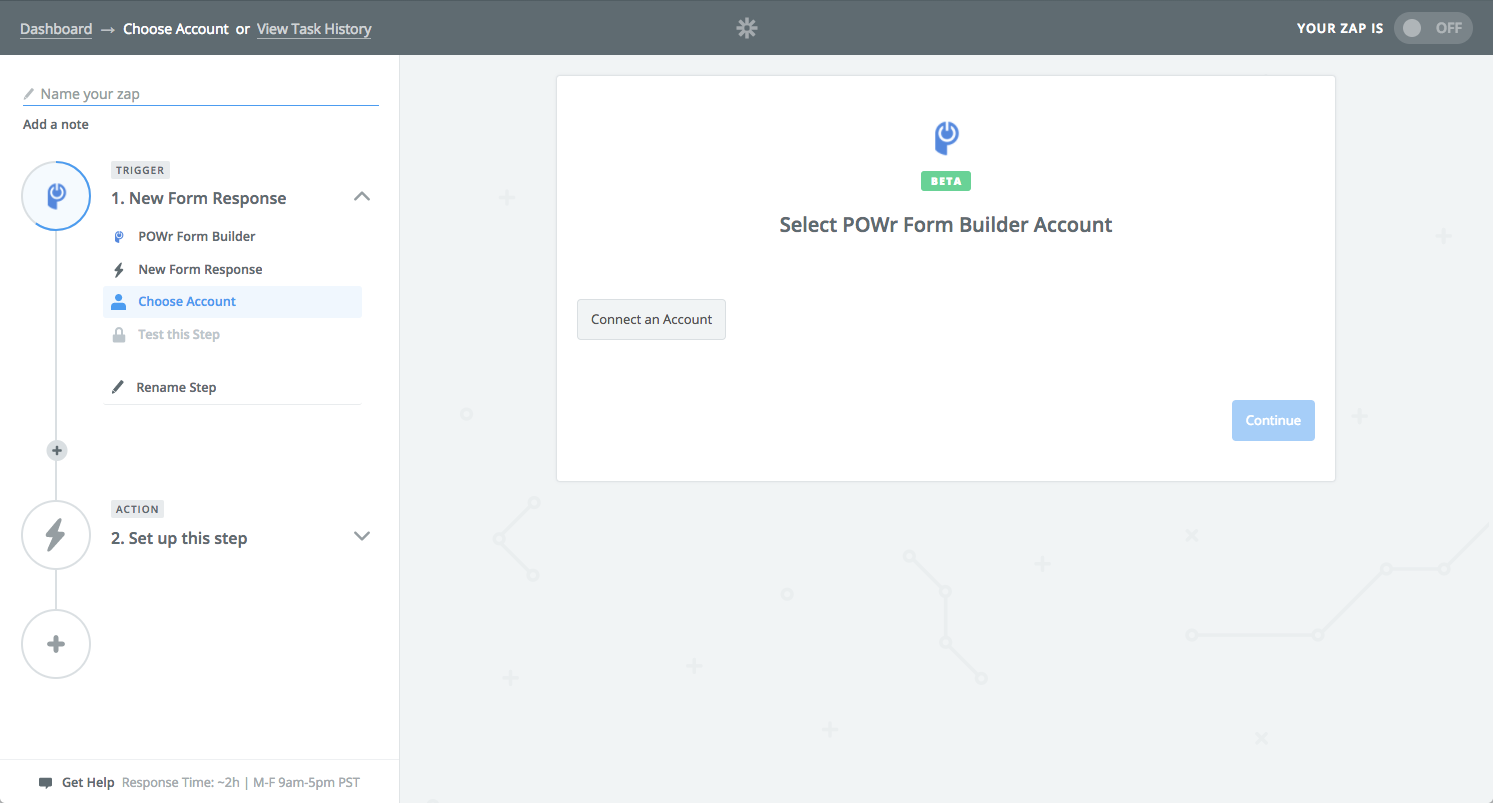This screenshot has height=803, width=1493.
Task: Click the Name your zap field
Action: tap(201, 94)
